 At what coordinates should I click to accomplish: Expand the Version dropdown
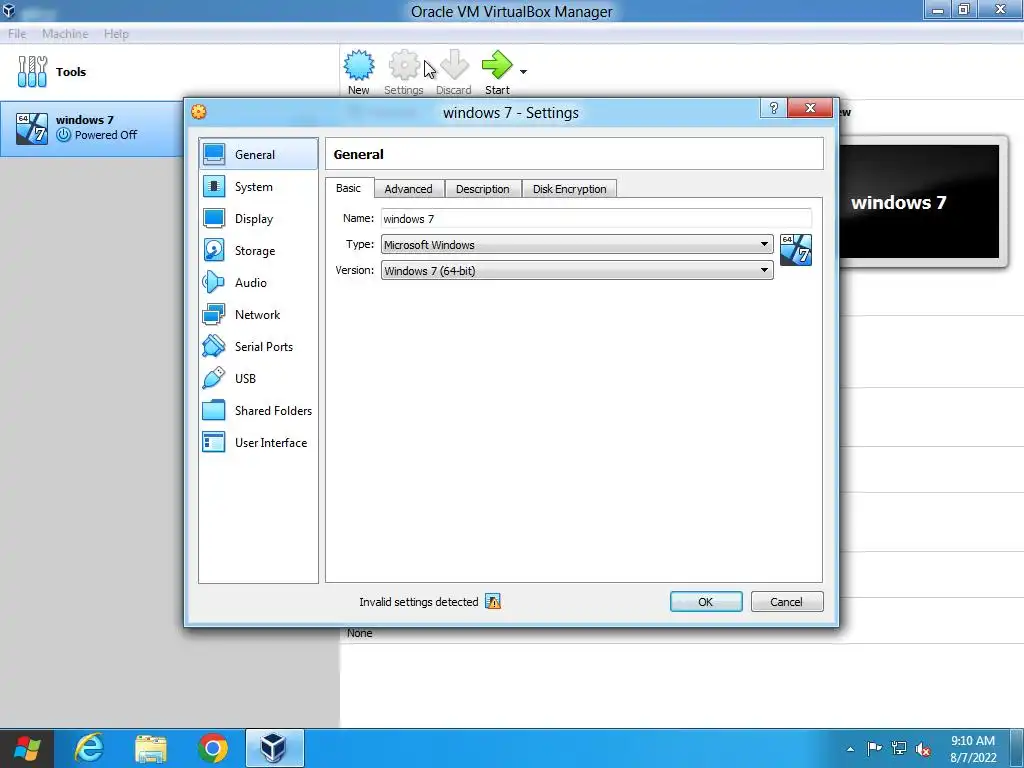click(x=764, y=270)
